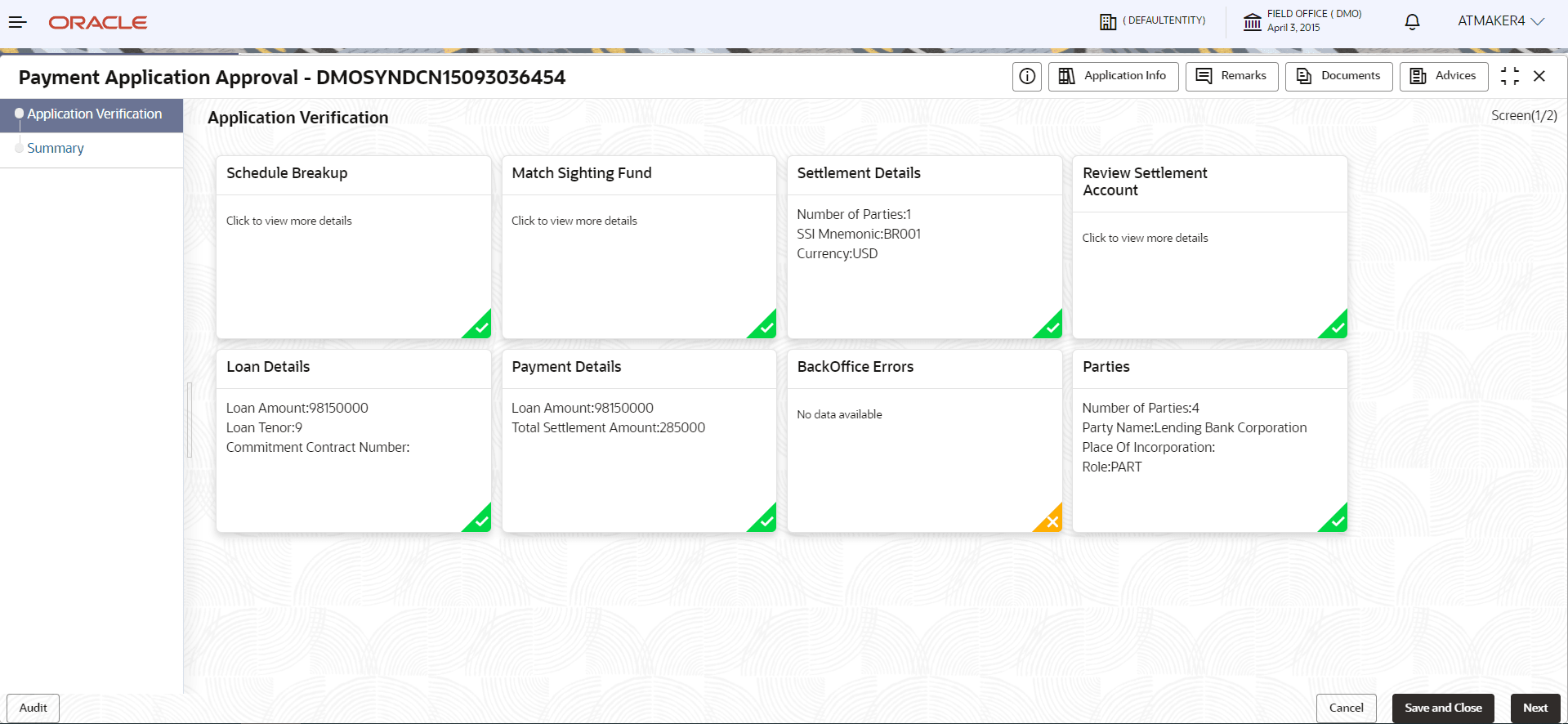This screenshot has height=724, width=1568.
Task: Open the Match Sighting Fund card
Action: [x=639, y=247]
